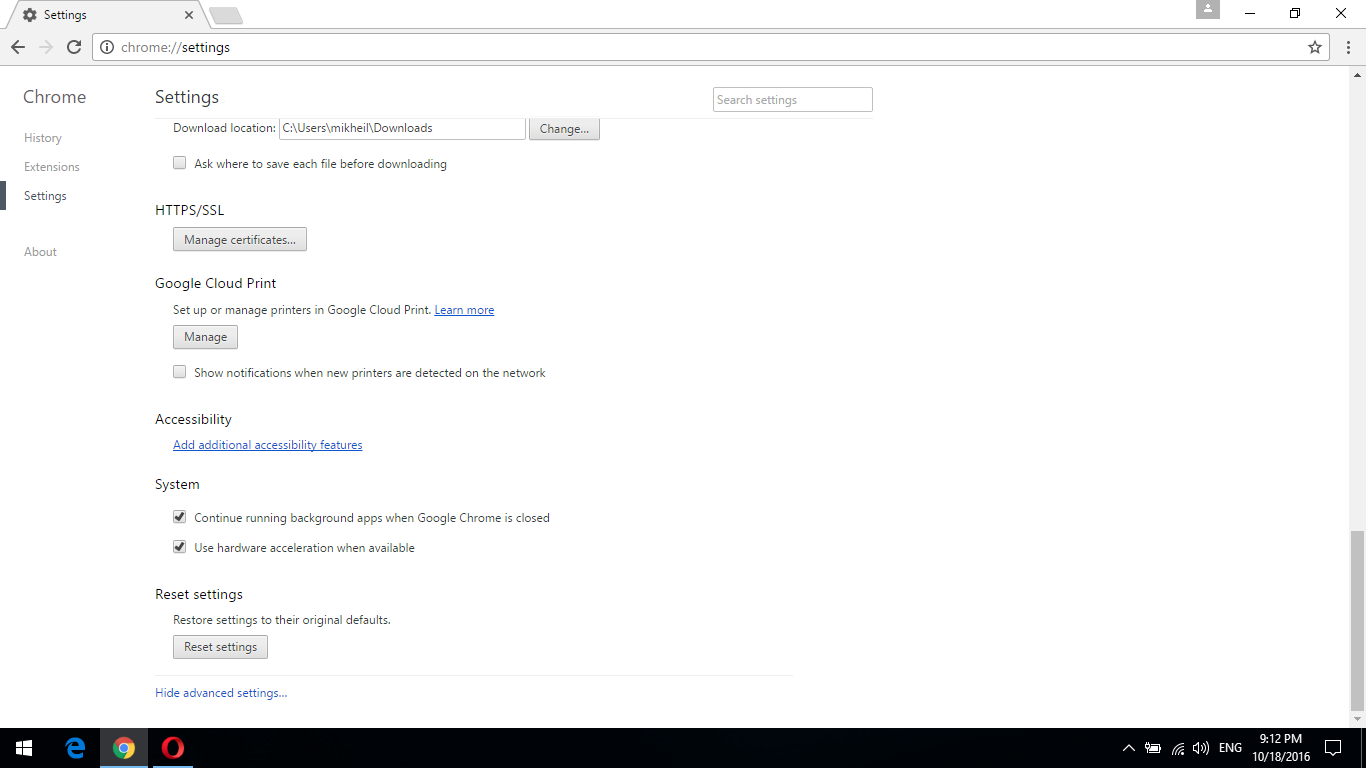The height and width of the screenshot is (768, 1366).
Task: Click the text Restore settings to their original defaults
Action: (x=282, y=620)
